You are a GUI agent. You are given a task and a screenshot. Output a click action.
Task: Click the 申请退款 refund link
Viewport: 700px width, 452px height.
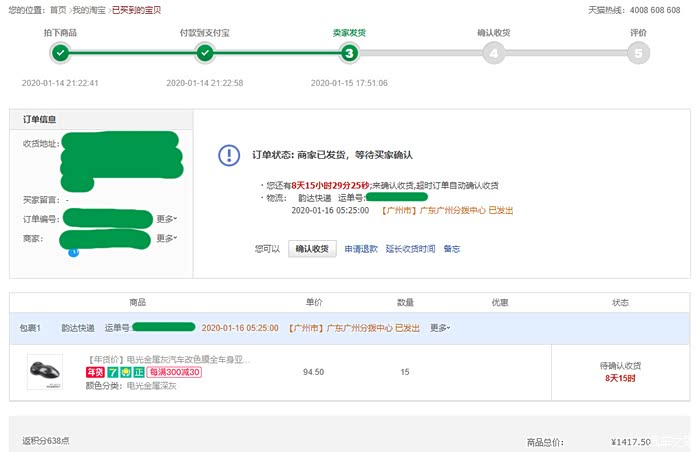pyautogui.click(x=361, y=249)
